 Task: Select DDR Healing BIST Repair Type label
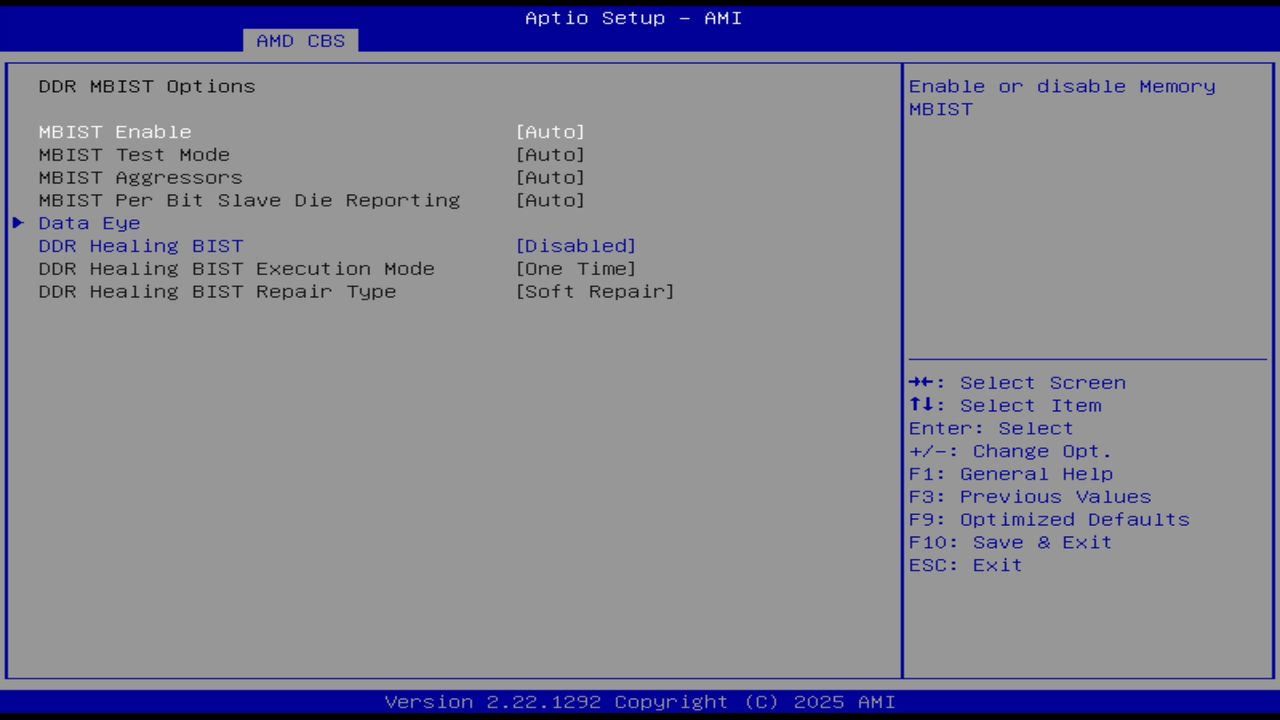(x=218, y=292)
